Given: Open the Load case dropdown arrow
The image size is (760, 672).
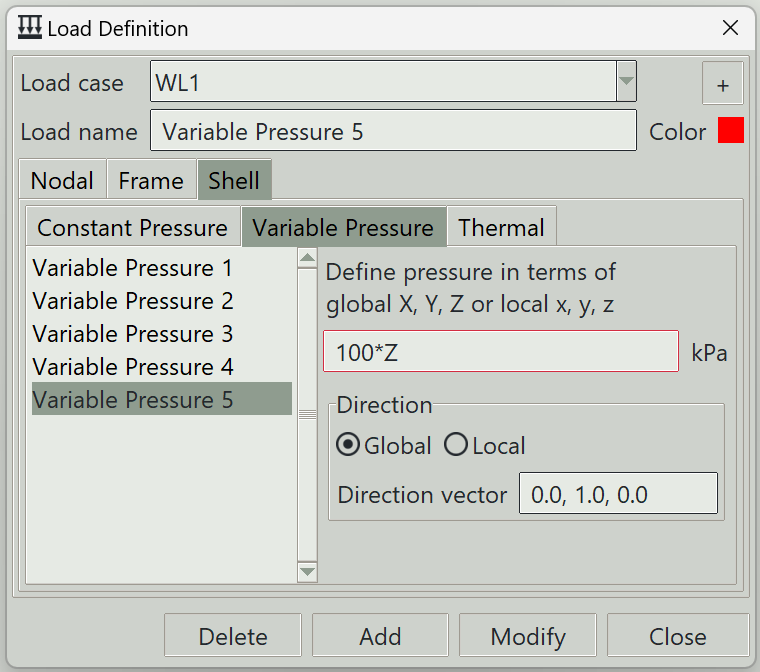Looking at the screenshot, I should point(626,81).
